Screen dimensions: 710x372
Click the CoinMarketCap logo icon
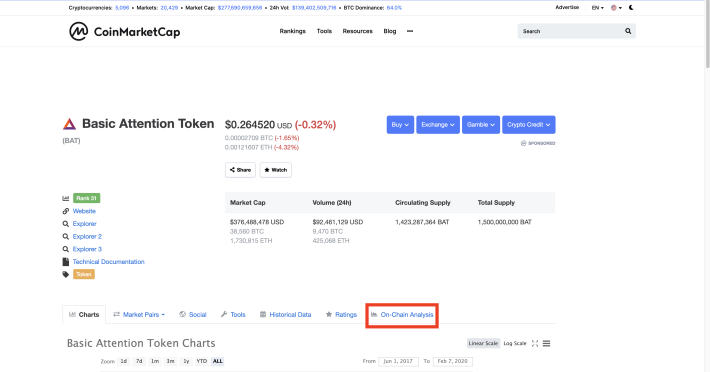(x=78, y=31)
